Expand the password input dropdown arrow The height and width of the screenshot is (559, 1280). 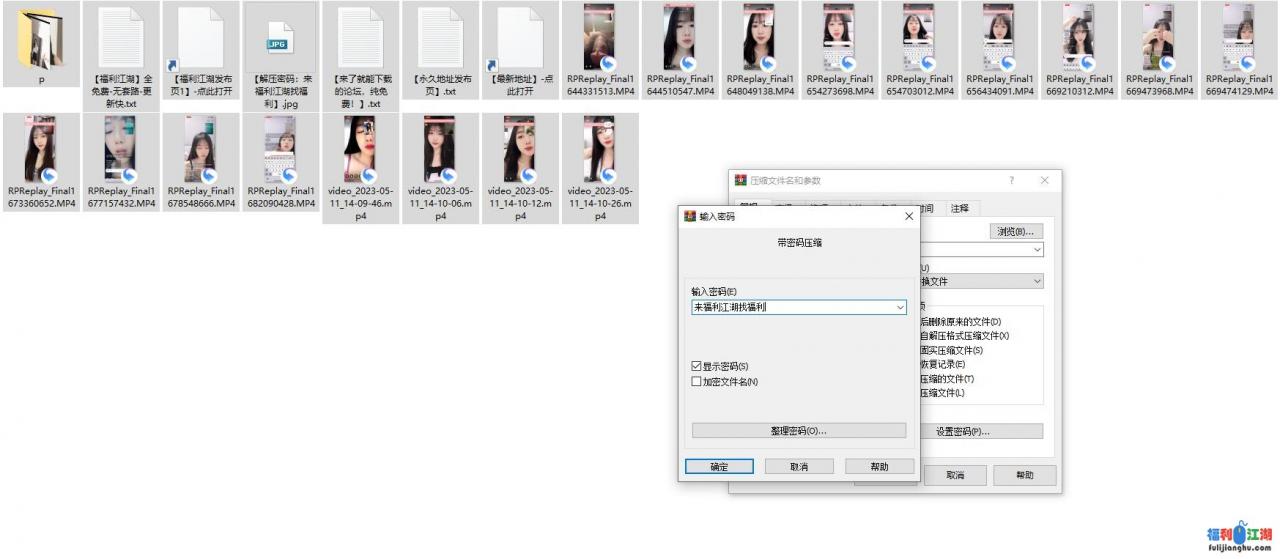[x=900, y=308]
